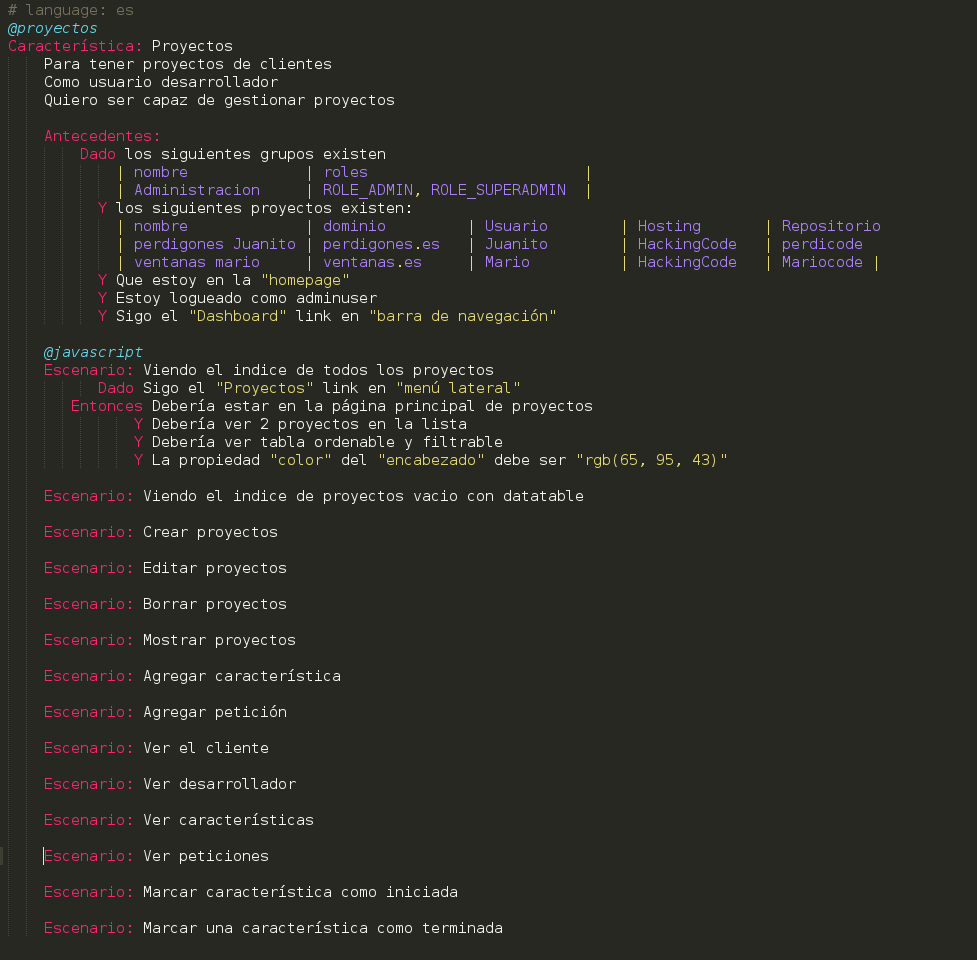This screenshot has height=960, width=977.
Task: Click the 'Característica:' keyword
Action: point(75,47)
